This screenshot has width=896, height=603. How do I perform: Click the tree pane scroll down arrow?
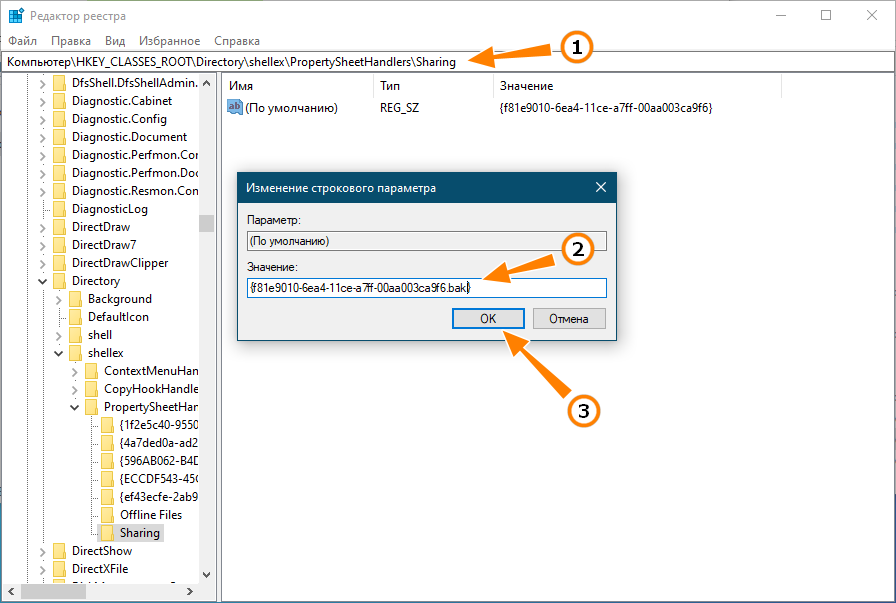click(207, 575)
